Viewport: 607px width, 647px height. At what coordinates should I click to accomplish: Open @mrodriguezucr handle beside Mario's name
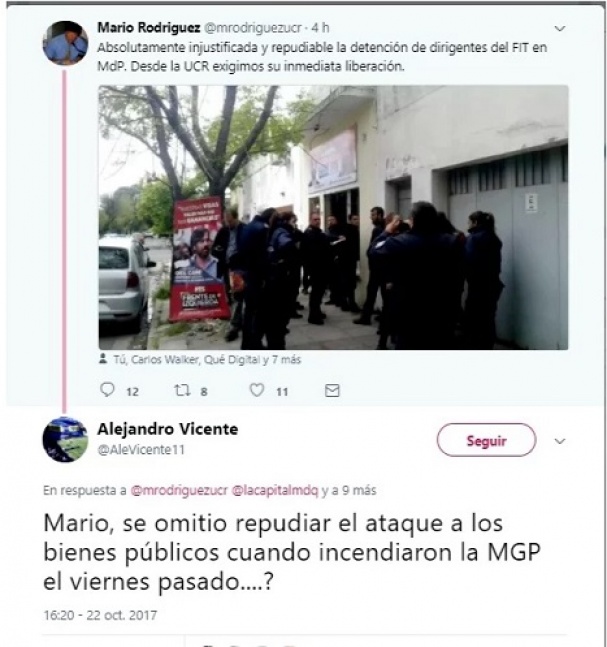[x=253, y=28]
